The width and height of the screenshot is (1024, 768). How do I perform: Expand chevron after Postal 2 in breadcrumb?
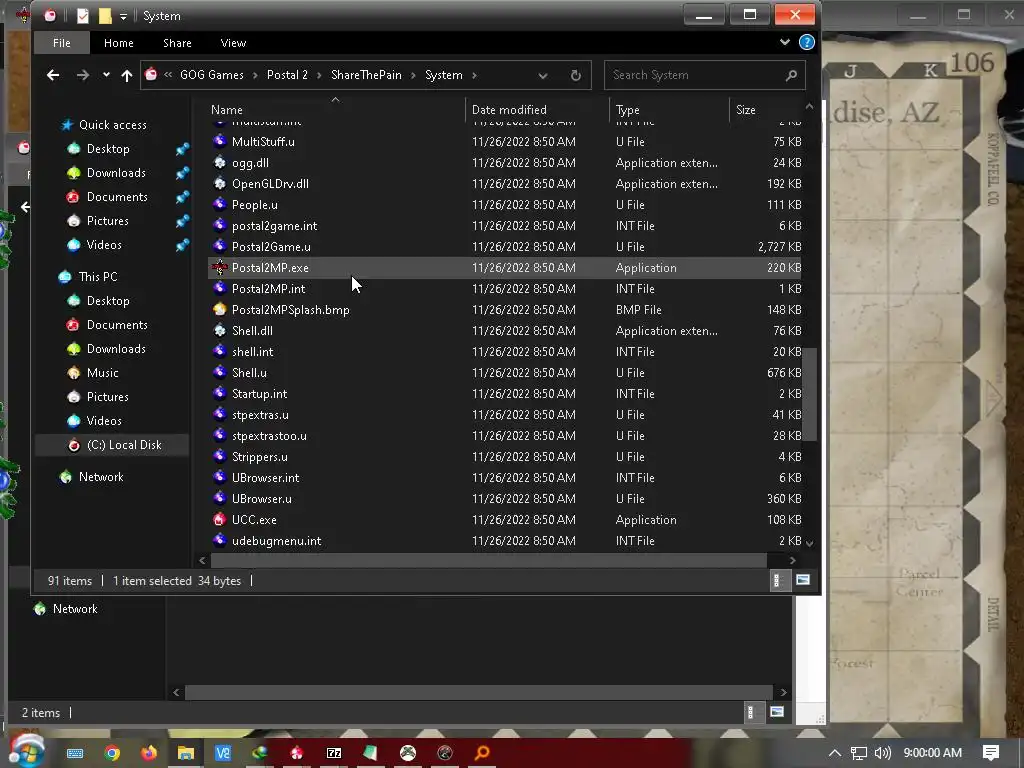pos(319,75)
